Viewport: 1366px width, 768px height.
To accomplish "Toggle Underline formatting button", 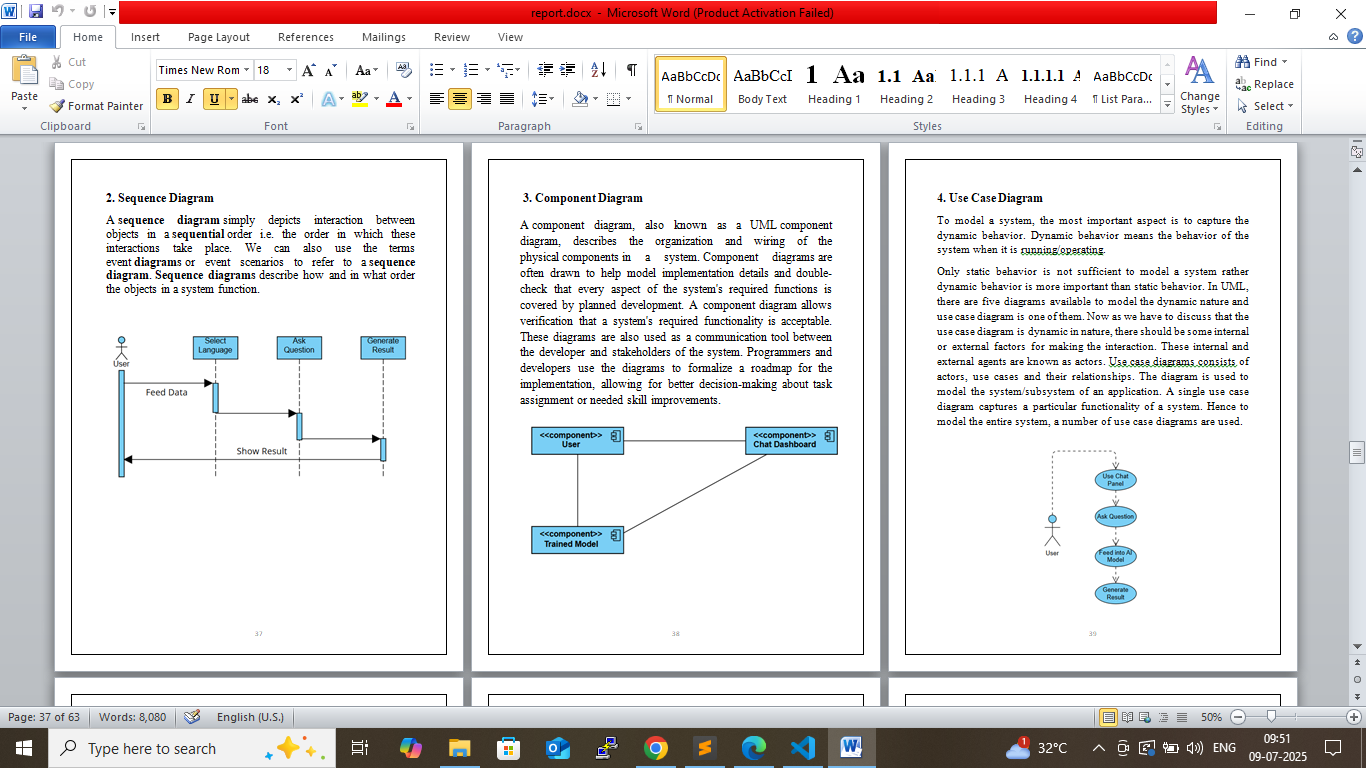I will 214,99.
